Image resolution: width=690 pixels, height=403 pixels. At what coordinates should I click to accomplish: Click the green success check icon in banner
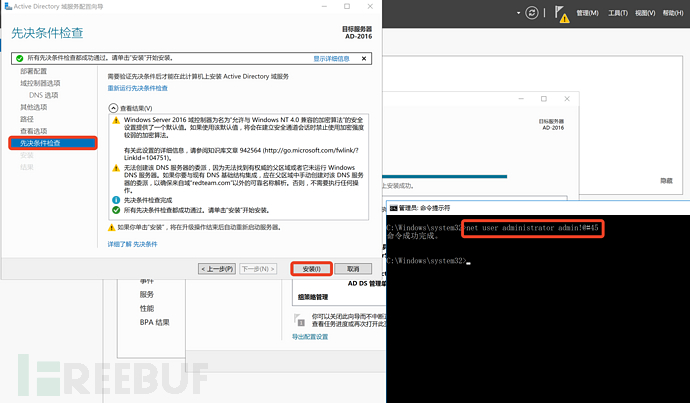[x=19, y=58]
